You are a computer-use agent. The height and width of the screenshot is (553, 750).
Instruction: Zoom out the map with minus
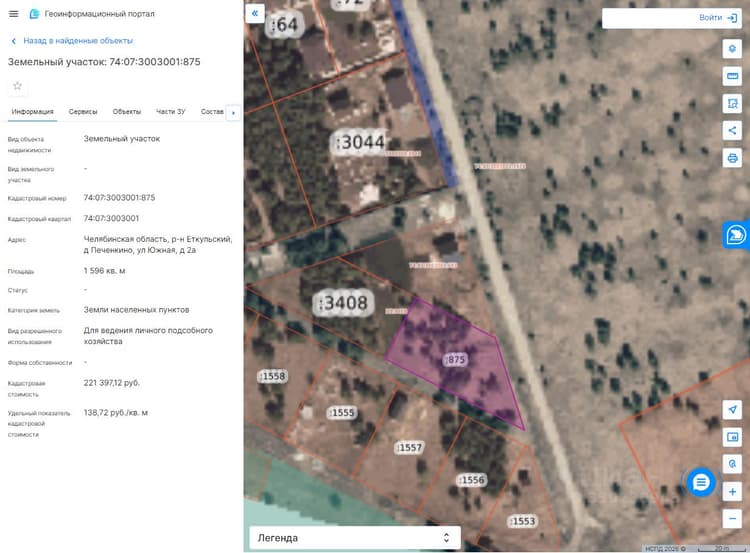[732, 519]
